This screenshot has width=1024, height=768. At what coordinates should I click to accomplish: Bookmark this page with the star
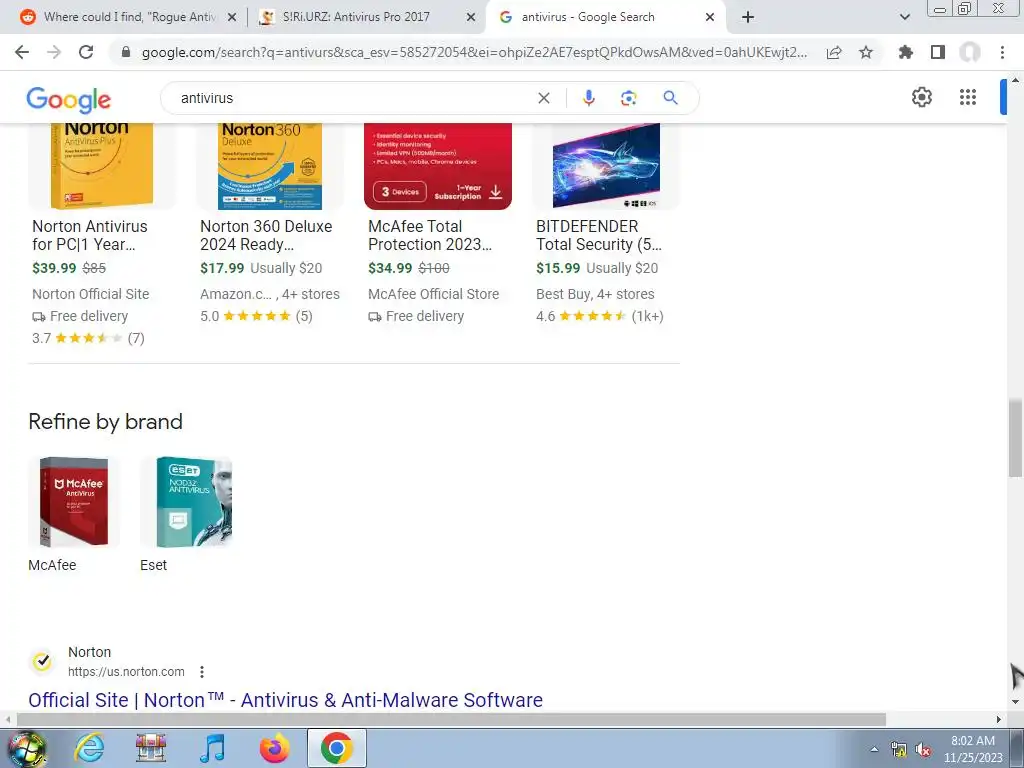coord(866,52)
